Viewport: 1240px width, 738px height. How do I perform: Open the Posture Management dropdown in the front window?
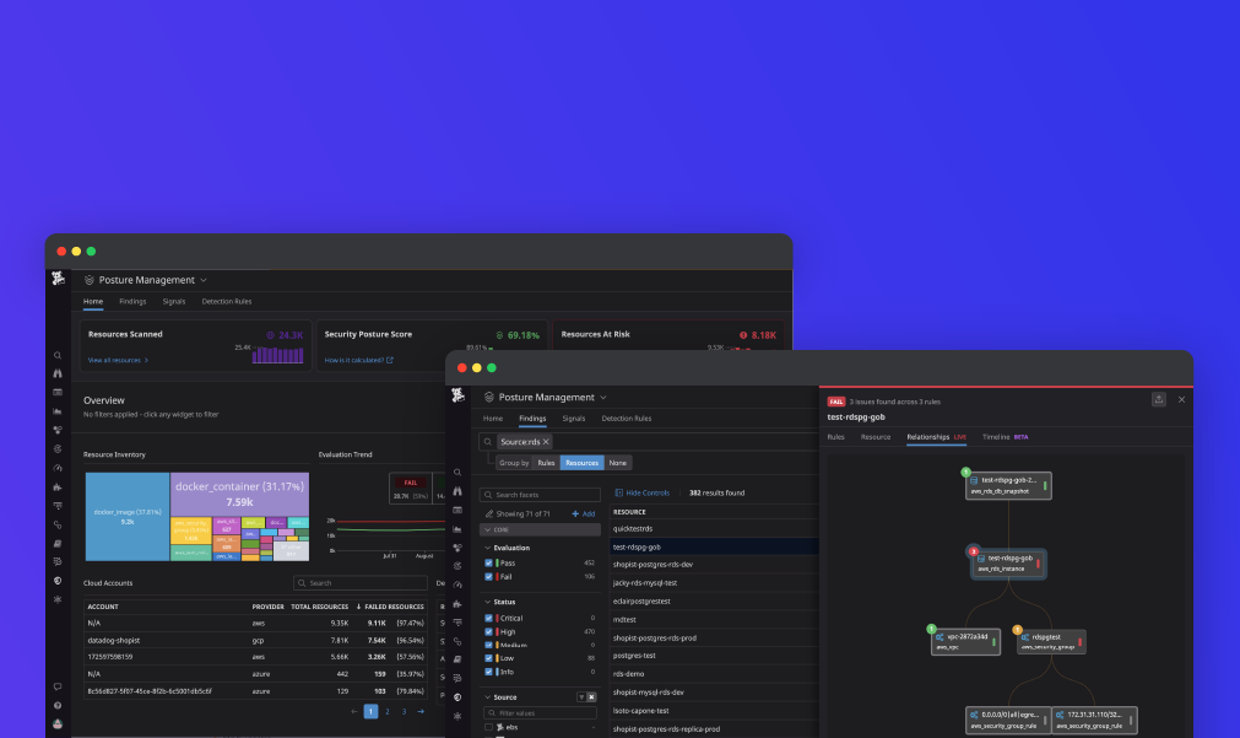[x=603, y=398]
